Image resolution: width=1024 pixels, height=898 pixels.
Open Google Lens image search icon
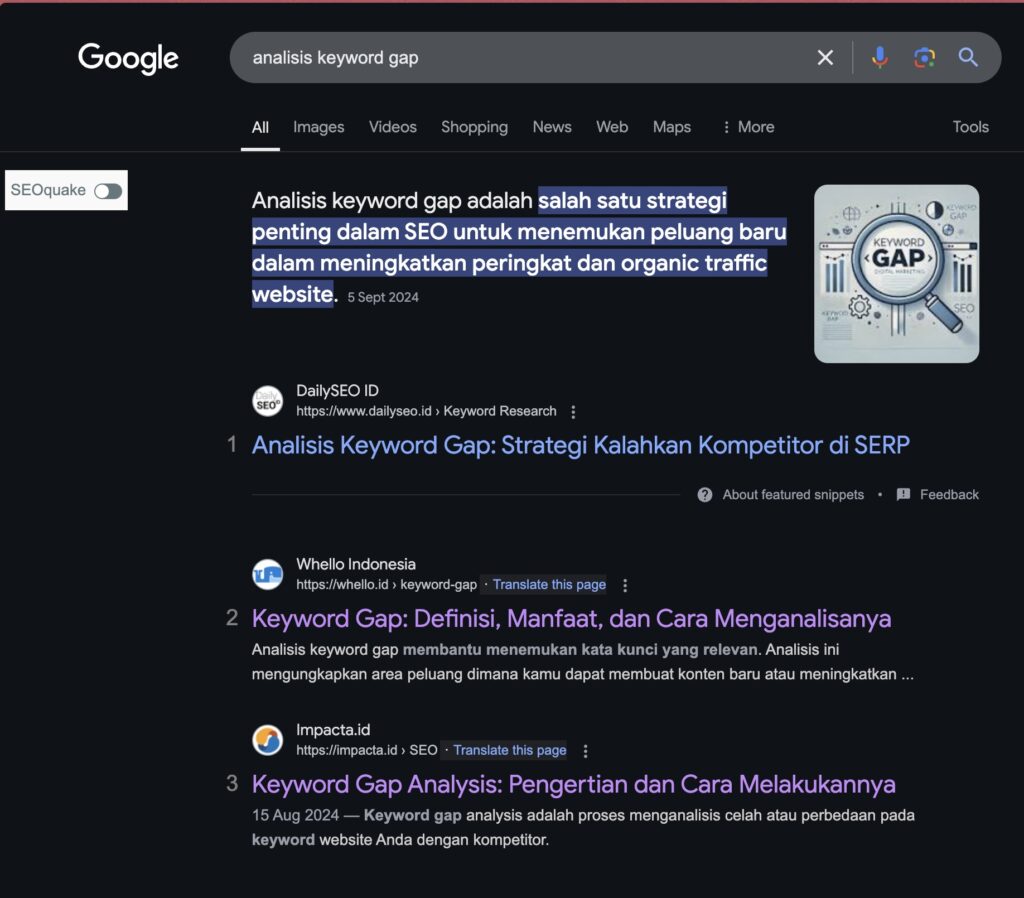tap(924, 57)
